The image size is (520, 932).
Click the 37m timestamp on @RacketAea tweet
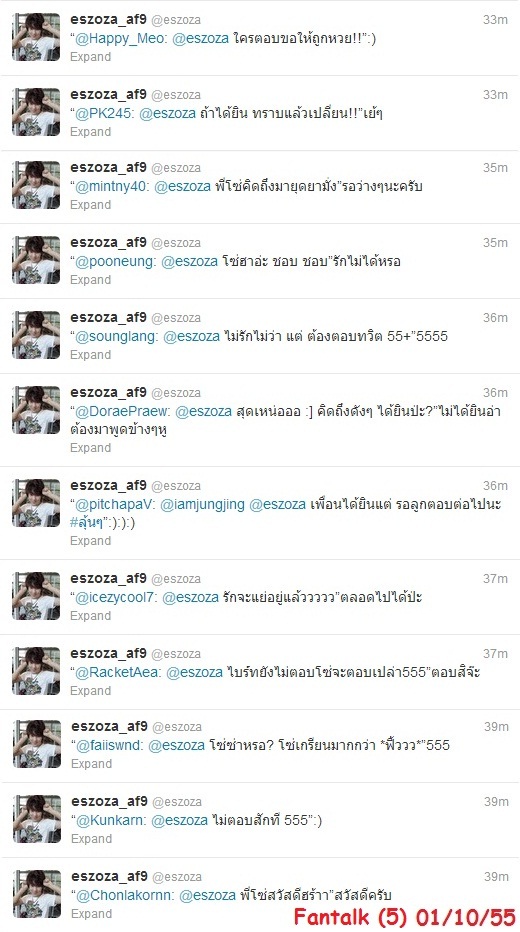tap(495, 654)
